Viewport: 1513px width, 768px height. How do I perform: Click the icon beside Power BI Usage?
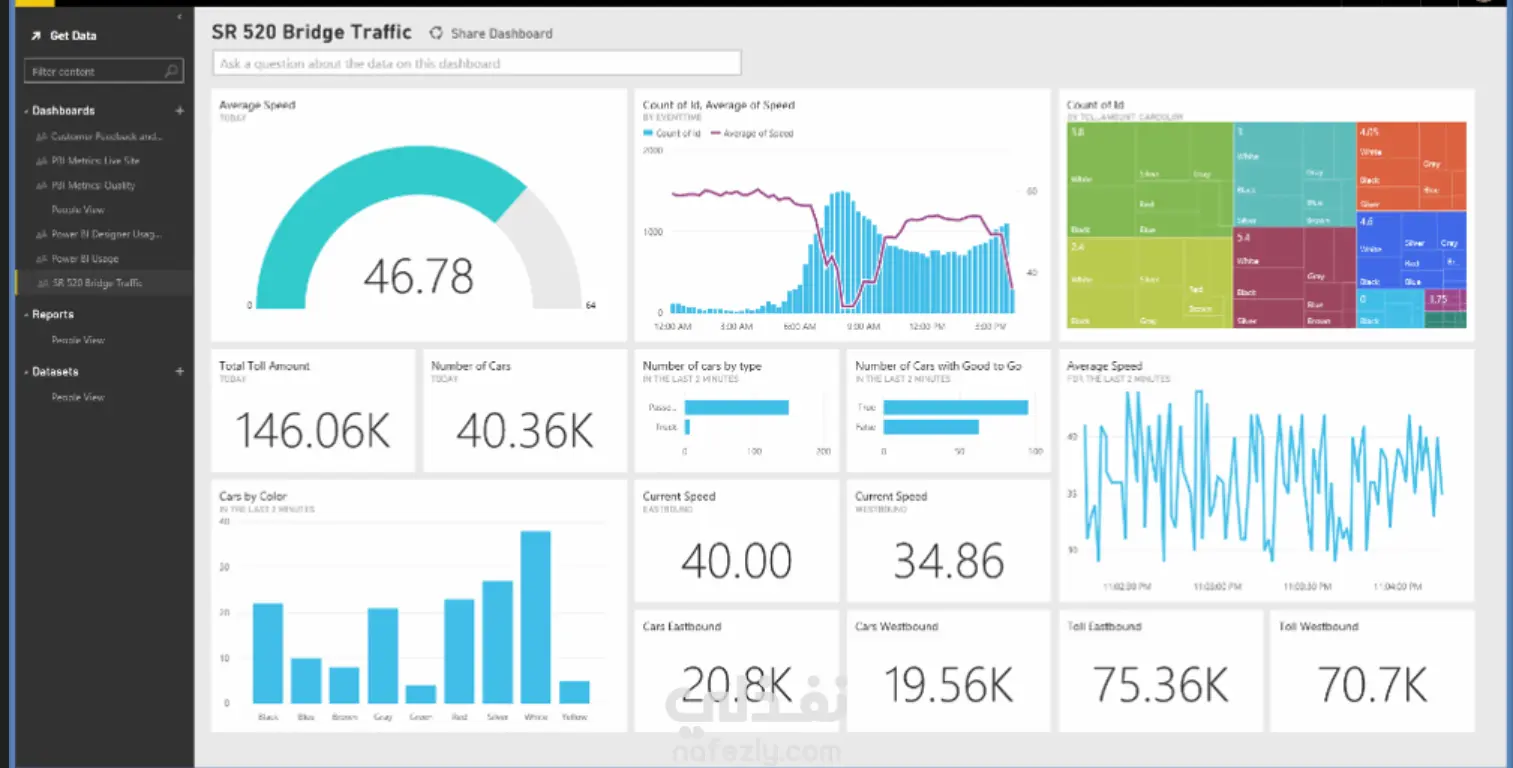(x=41, y=259)
